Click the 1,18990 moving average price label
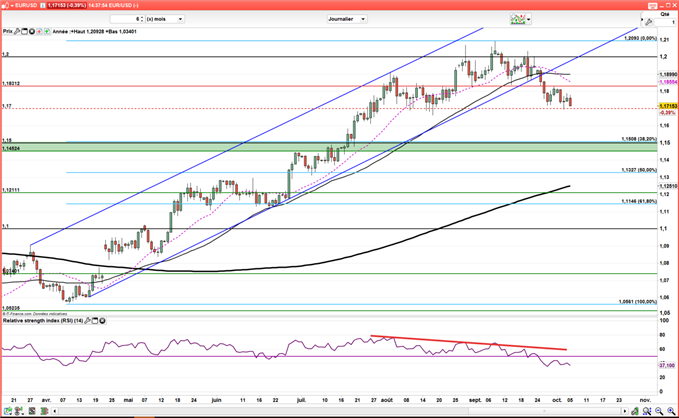This screenshot has height=418, width=679. 668,75
